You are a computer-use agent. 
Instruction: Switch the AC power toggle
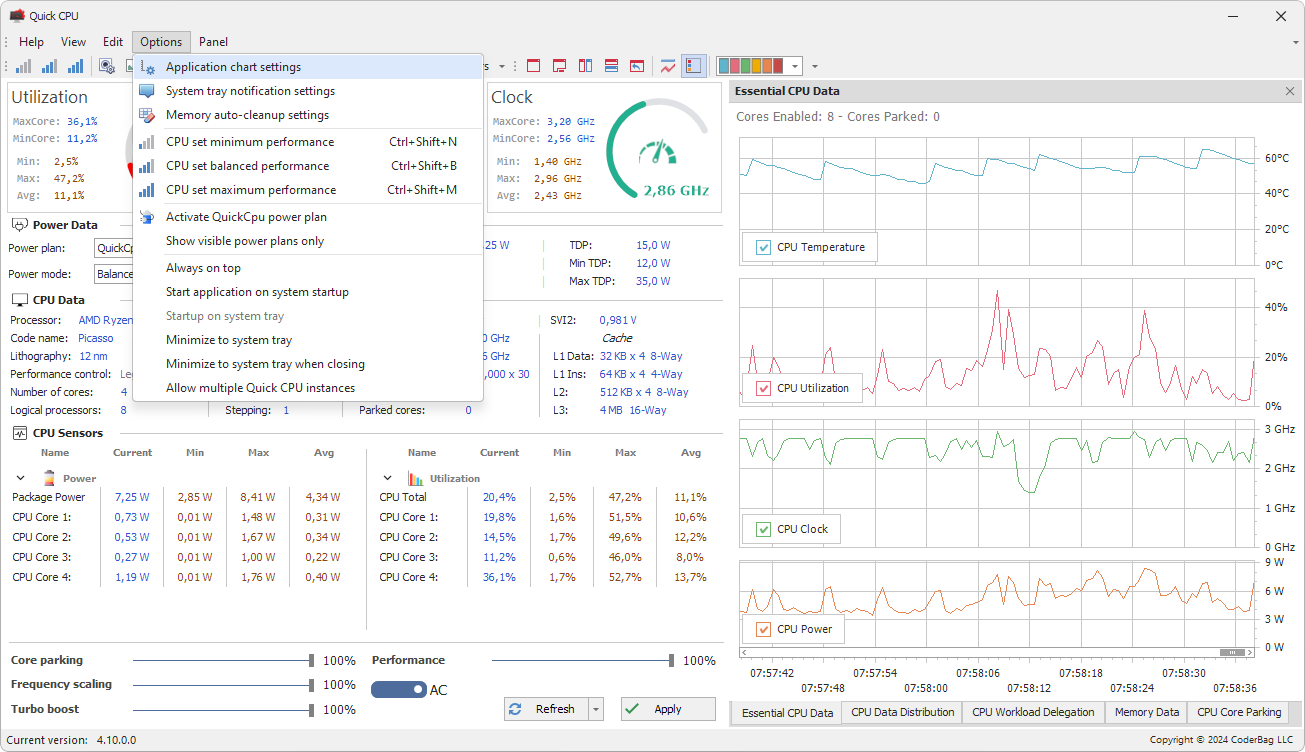coord(398,689)
